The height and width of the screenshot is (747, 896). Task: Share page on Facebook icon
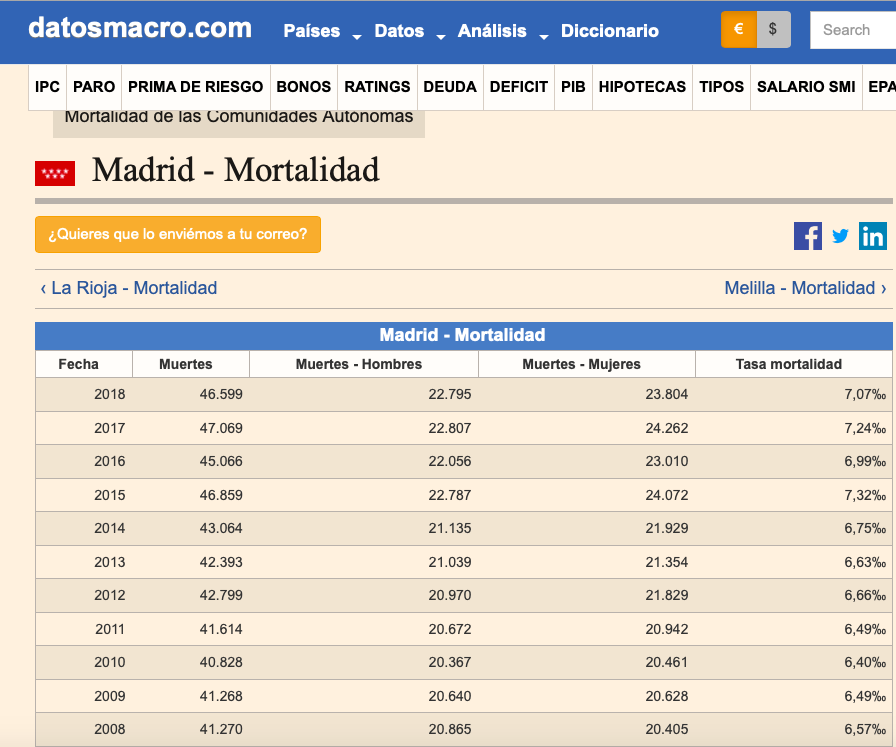(807, 236)
